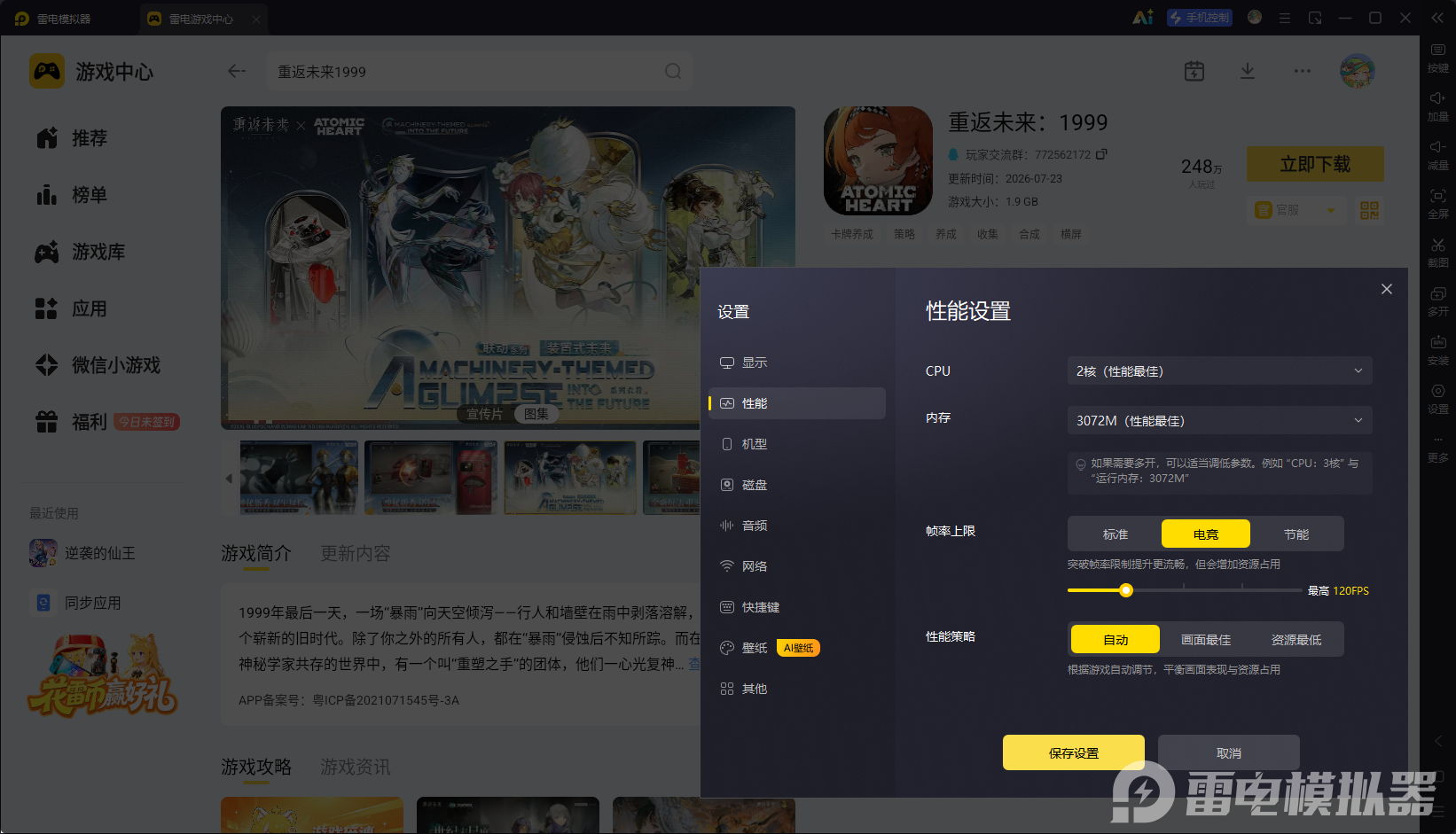
Task: Click the three-dot more icon in 游戏中心 header
Action: 1302,71
